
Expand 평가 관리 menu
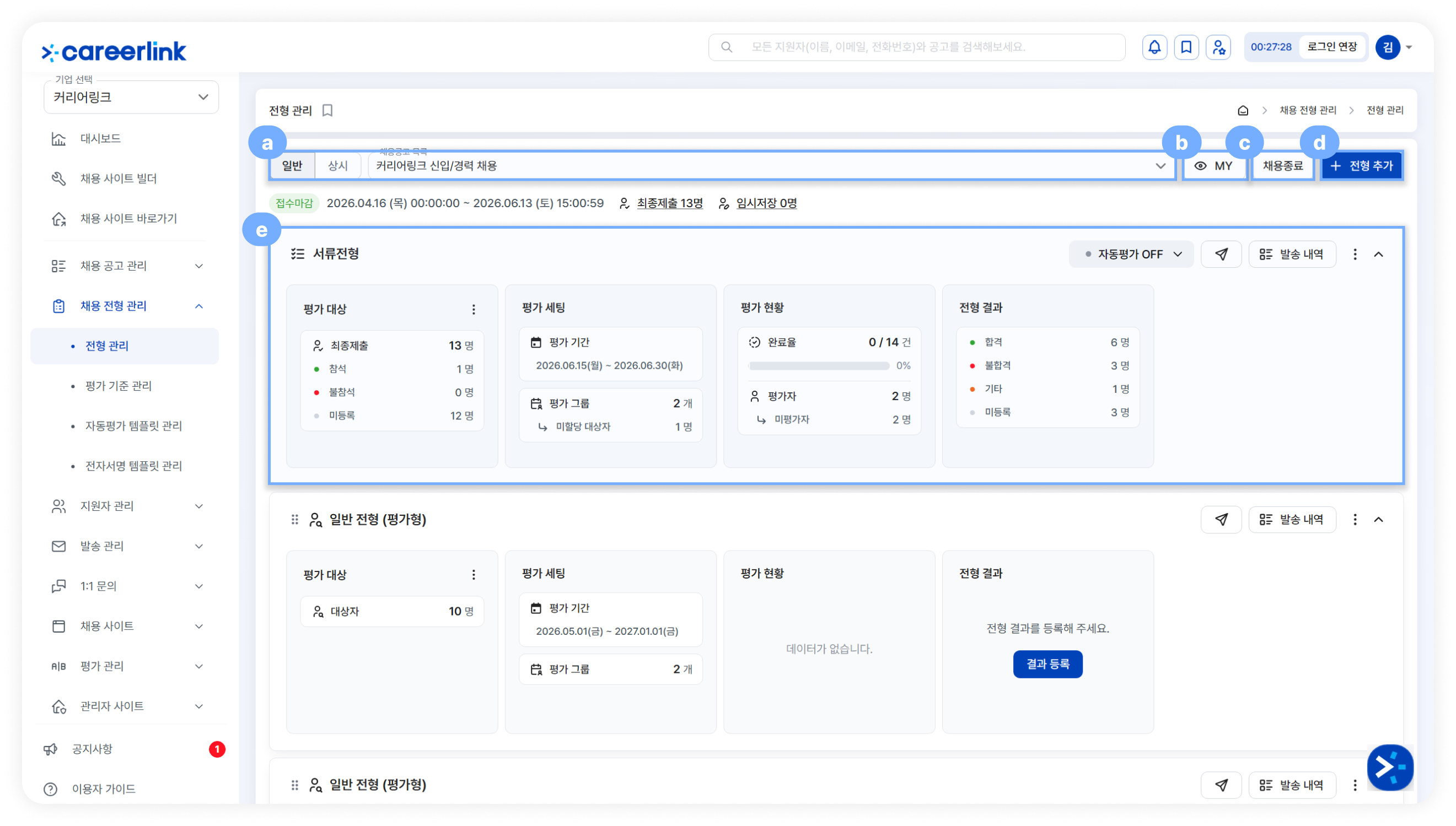point(198,666)
